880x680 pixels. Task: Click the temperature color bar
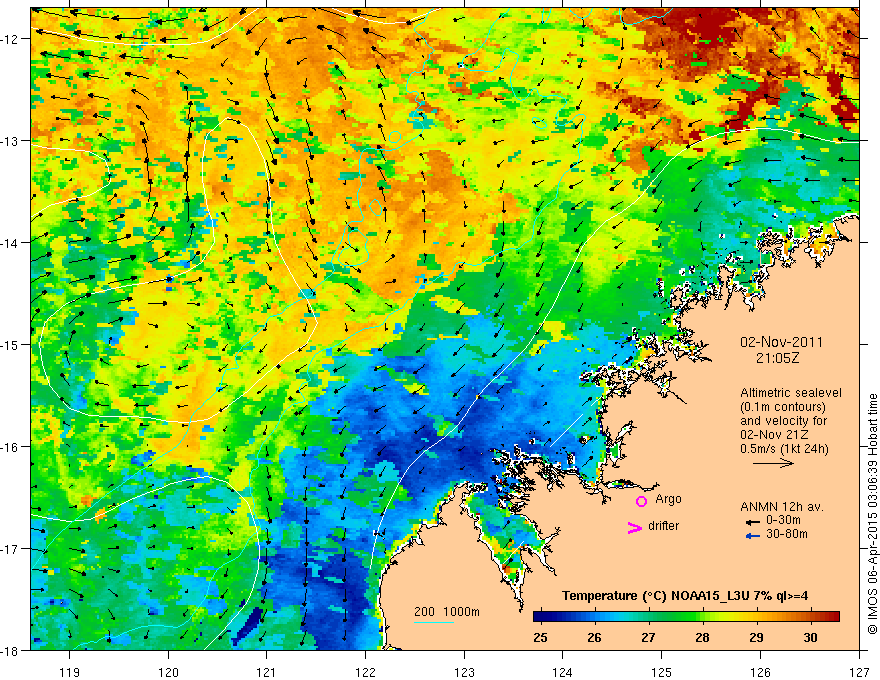coord(686,617)
